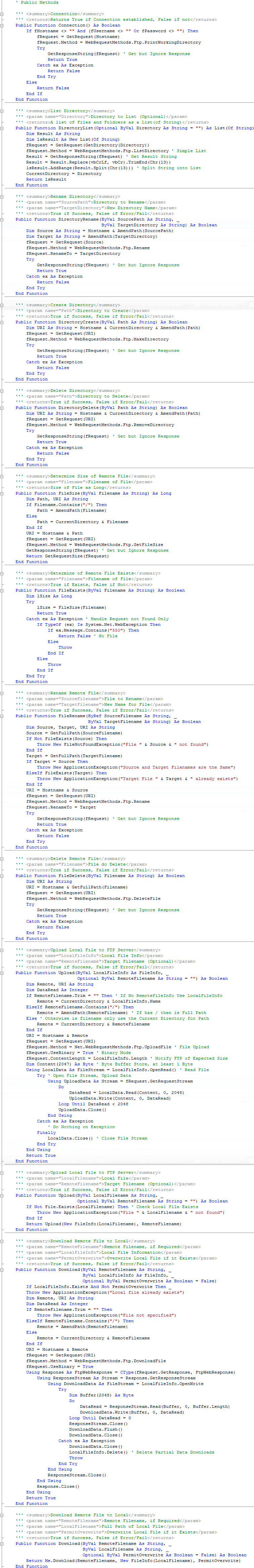Collapse the DirectoryDelete function outline block
254x1568 pixels.
(x=2, y=408)
